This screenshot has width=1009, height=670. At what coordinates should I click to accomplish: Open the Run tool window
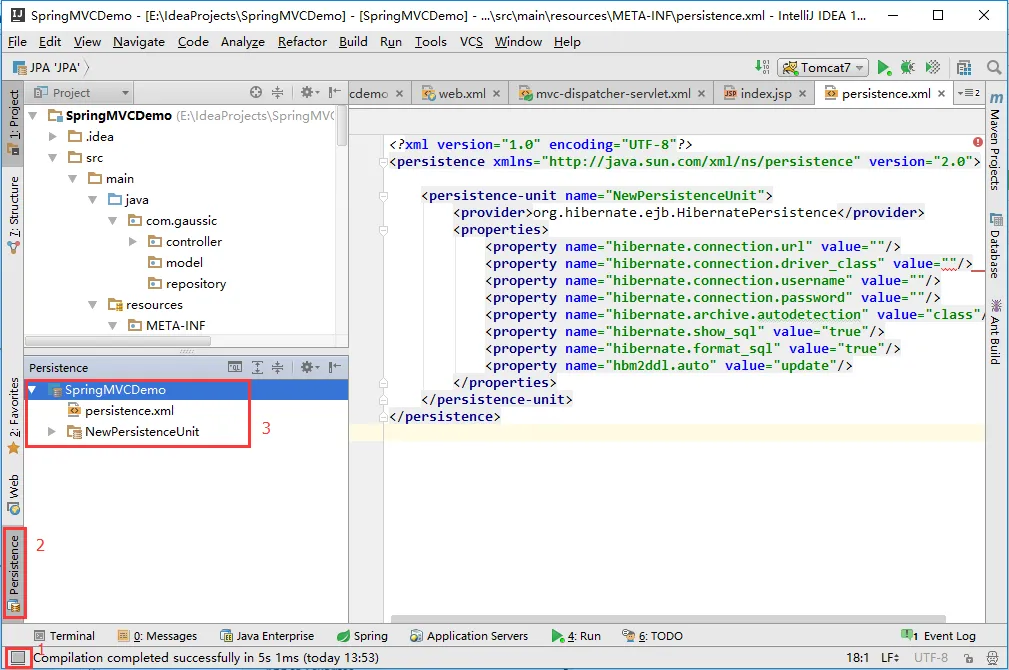(x=576, y=636)
